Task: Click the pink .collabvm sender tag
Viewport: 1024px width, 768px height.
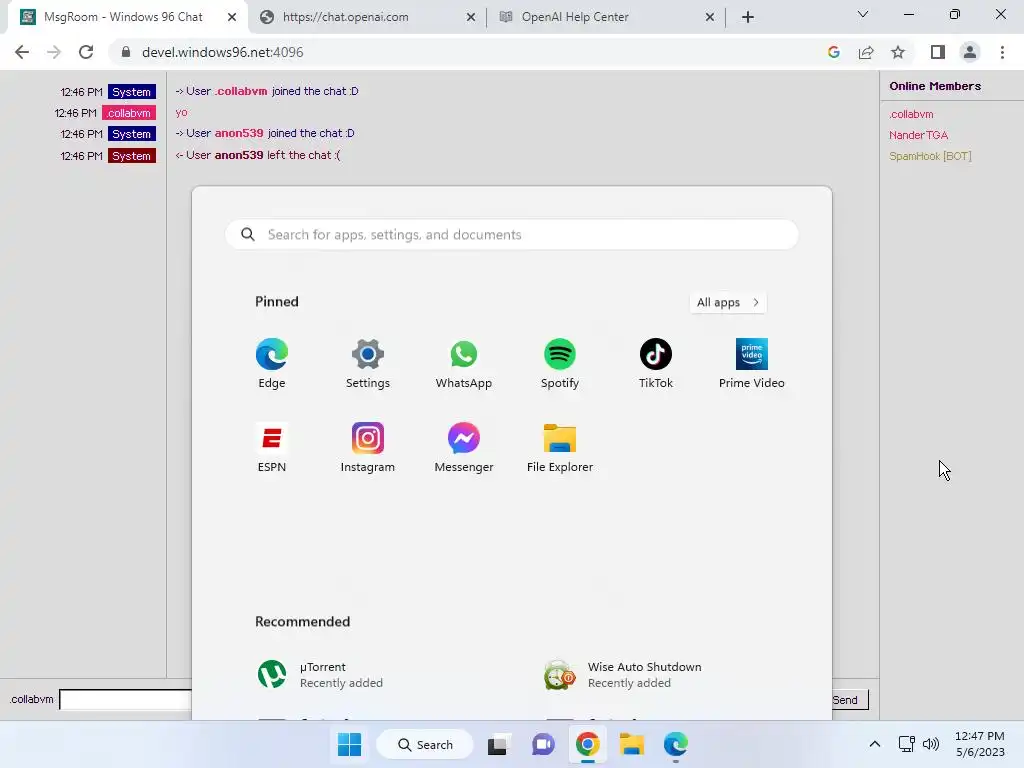Action: 129,113
